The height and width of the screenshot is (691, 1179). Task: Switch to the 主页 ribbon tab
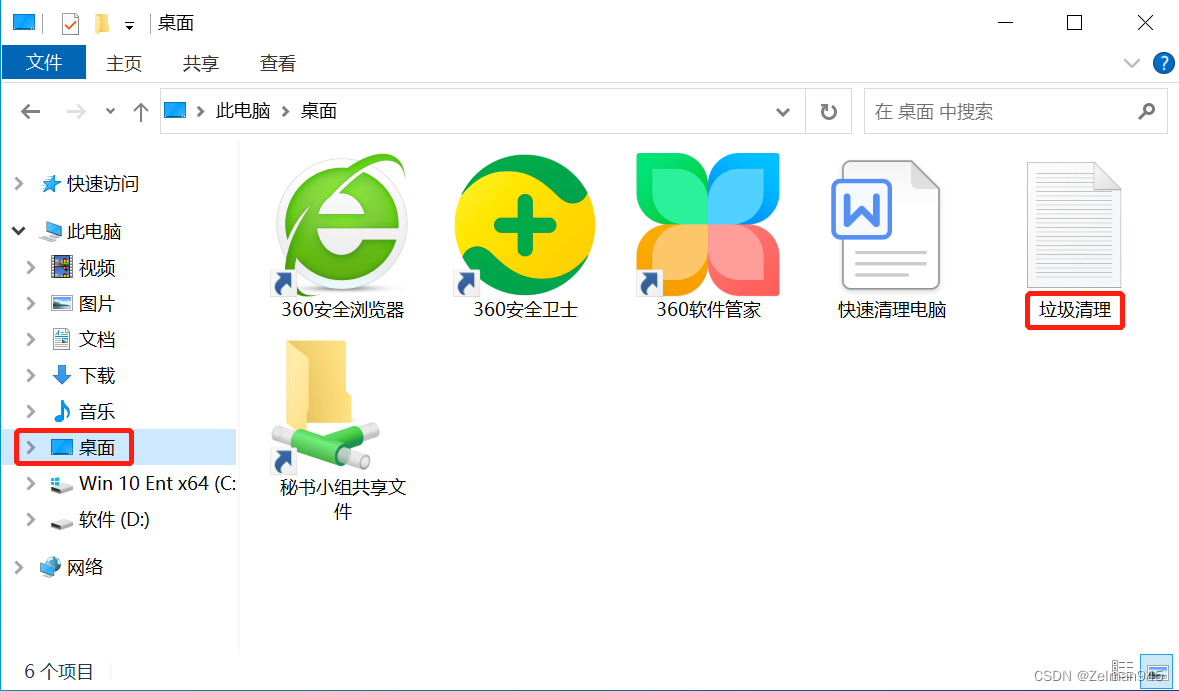coord(124,63)
